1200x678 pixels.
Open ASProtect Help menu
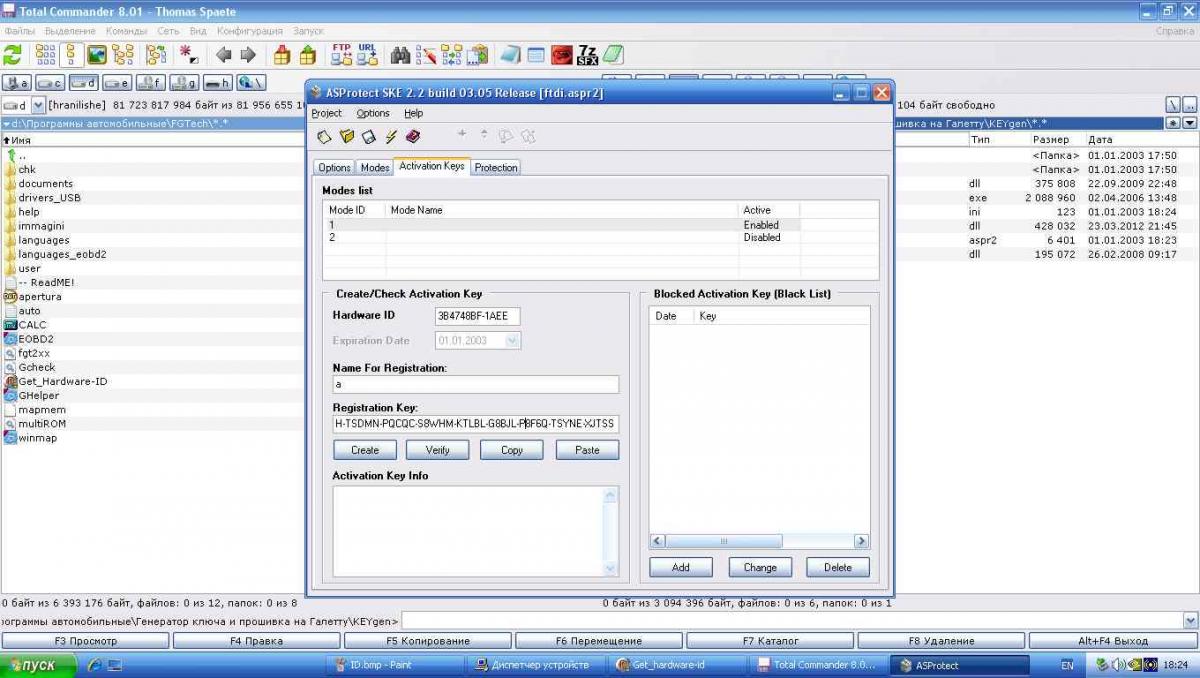414,113
